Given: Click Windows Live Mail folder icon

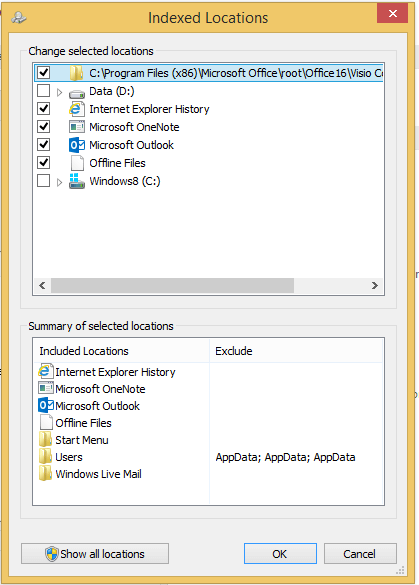Looking at the screenshot, I should coord(46,473).
